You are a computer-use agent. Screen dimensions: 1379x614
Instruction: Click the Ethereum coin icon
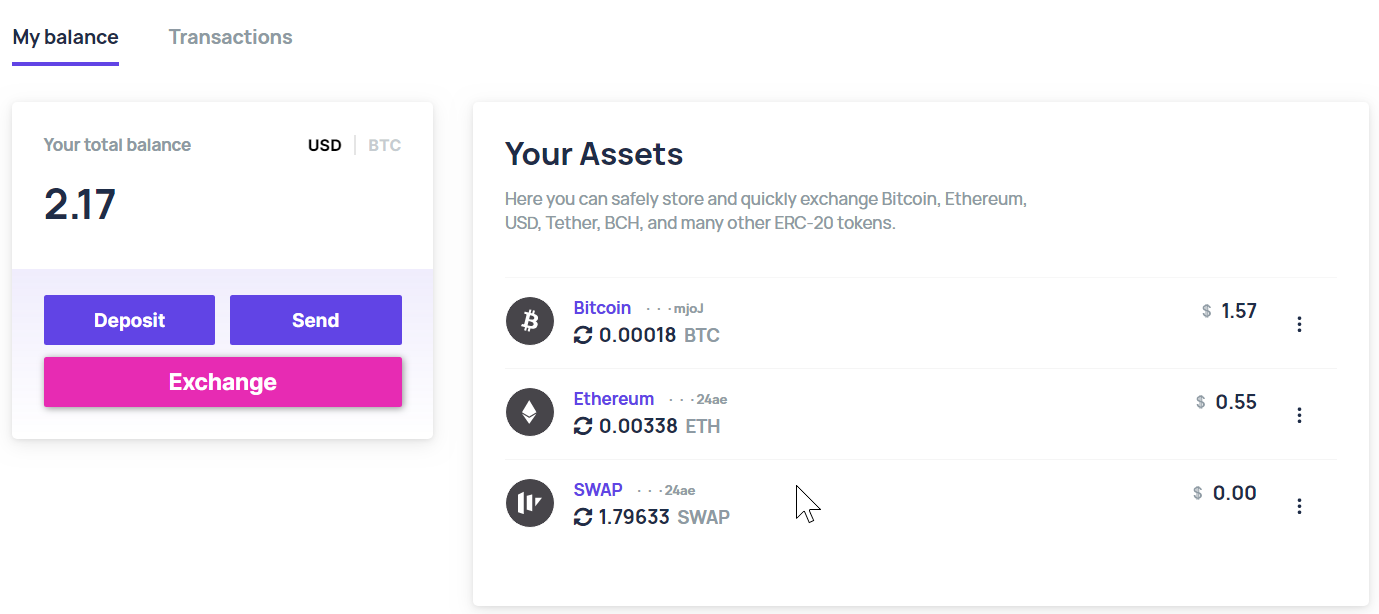[x=530, y=412]
